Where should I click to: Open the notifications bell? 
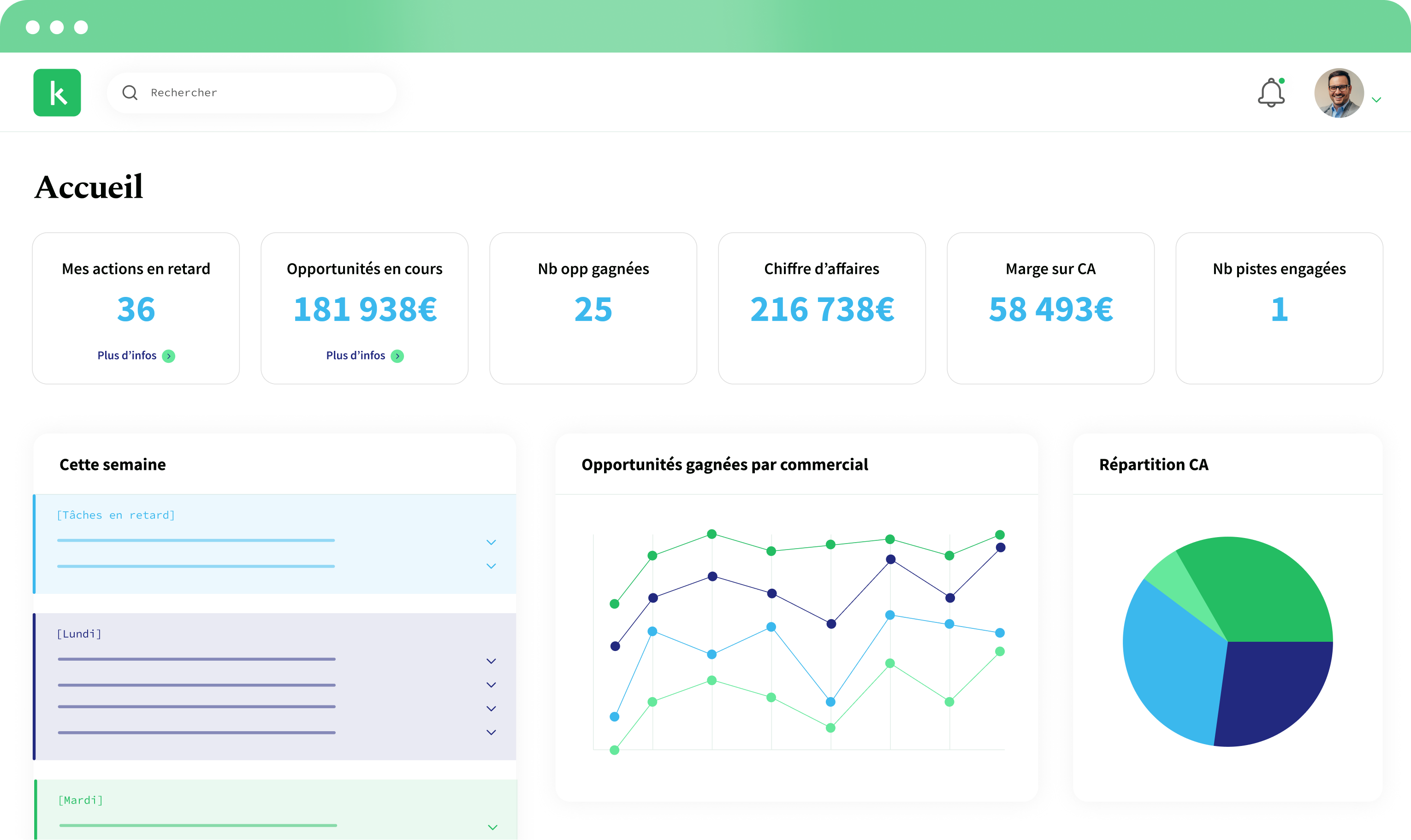[x=1271, y=93]
